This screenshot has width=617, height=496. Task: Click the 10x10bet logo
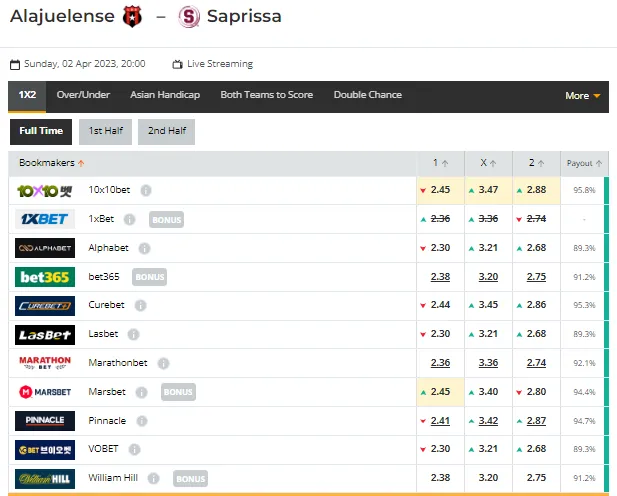[45, 191]
